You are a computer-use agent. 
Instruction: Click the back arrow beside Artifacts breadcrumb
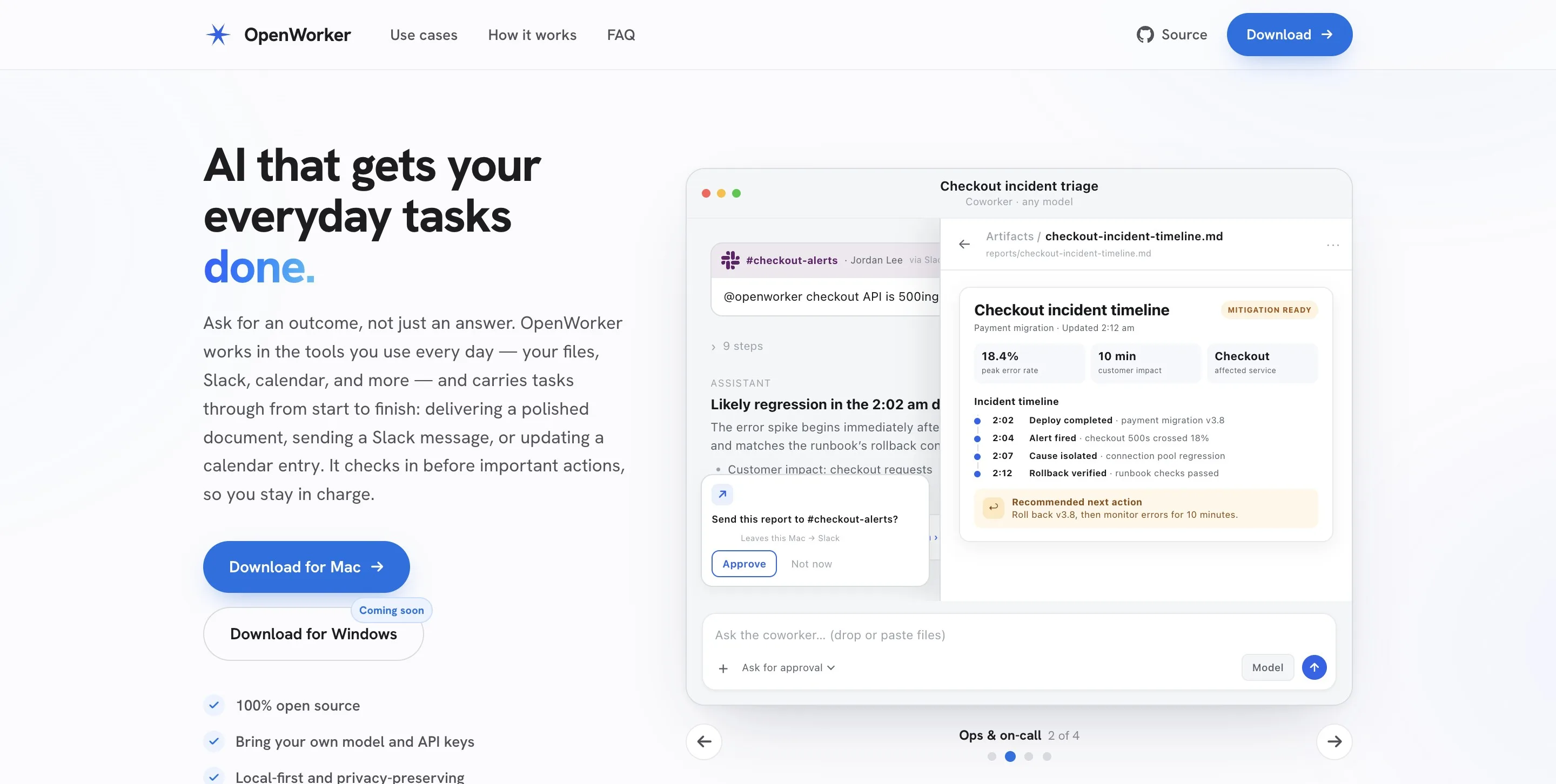964,244
